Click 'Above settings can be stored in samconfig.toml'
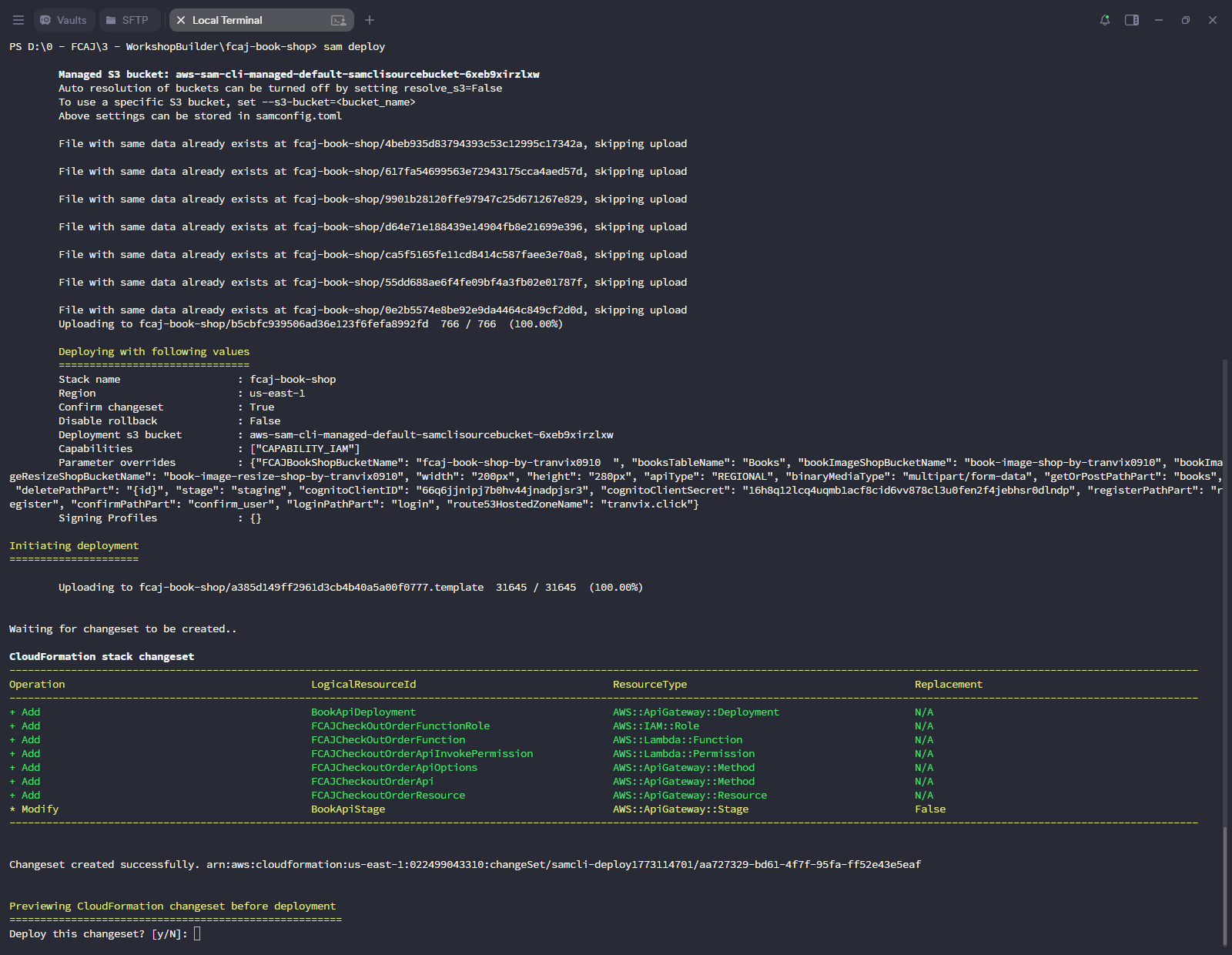The width and height of the screenshot is (1232, 955). [200, 116]
